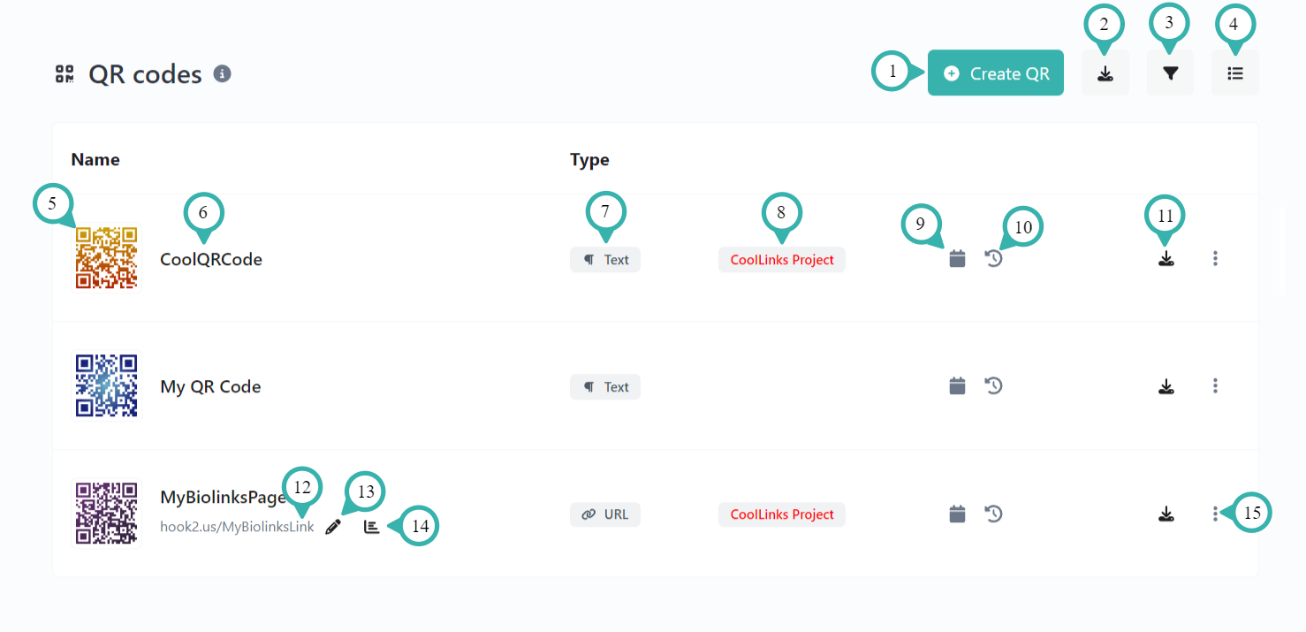
Task: Open statistics for MyBiolinksPage
Action: coord(371,526)
